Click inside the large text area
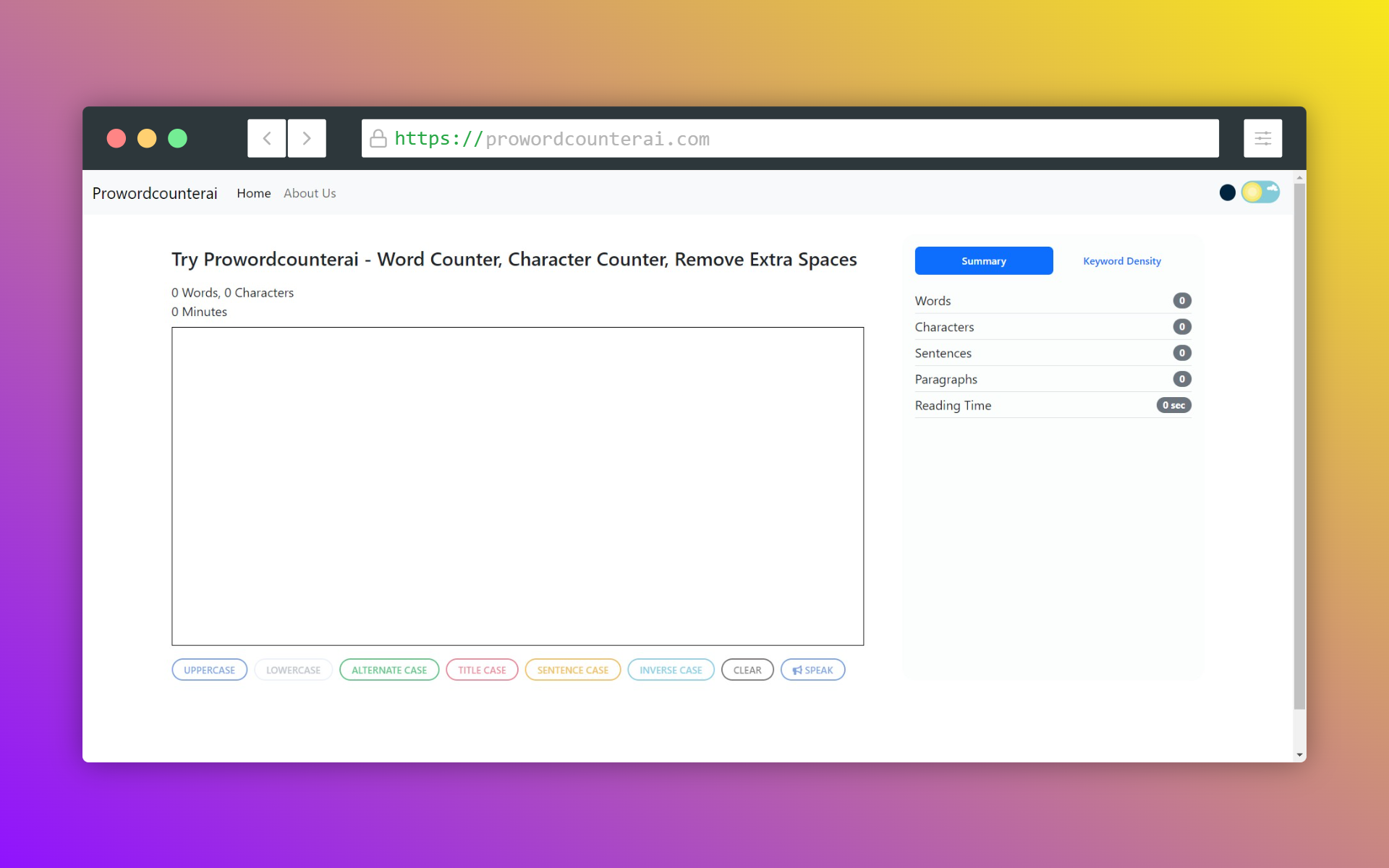The image size is (1389, 868). (x=517, y=485)
